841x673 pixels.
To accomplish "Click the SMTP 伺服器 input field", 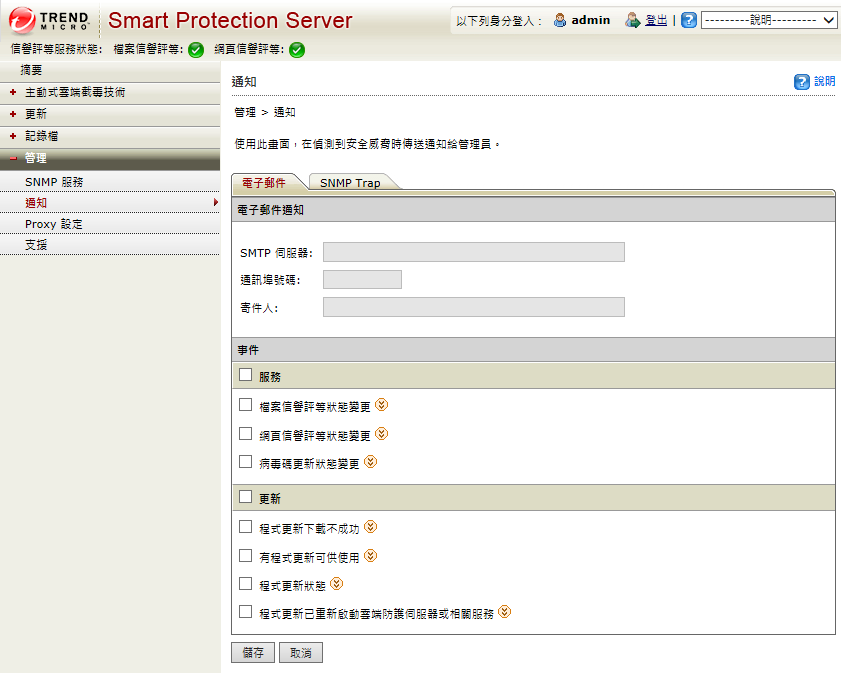I will 473,252.
